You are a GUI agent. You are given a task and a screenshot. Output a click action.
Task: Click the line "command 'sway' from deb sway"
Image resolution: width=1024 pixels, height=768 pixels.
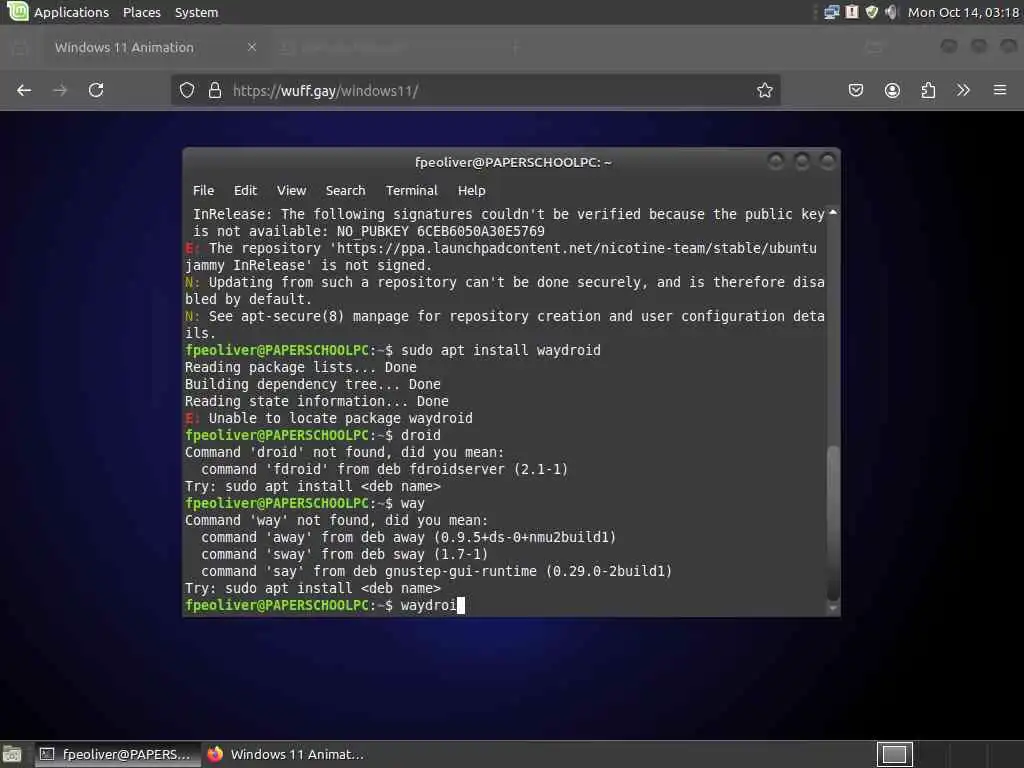coord(344,554)
